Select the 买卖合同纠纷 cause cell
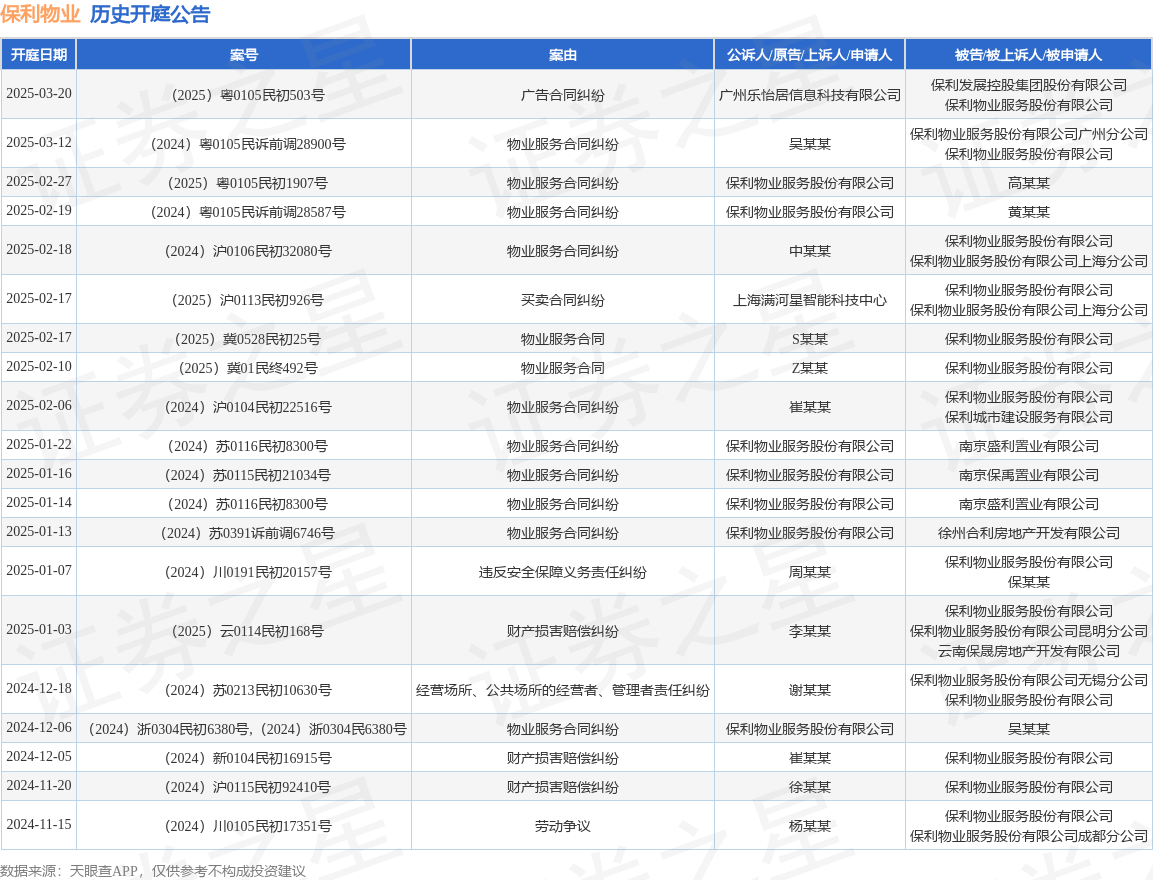Image resolution: width=1153 pixels, height=880 pixels. 563,300
